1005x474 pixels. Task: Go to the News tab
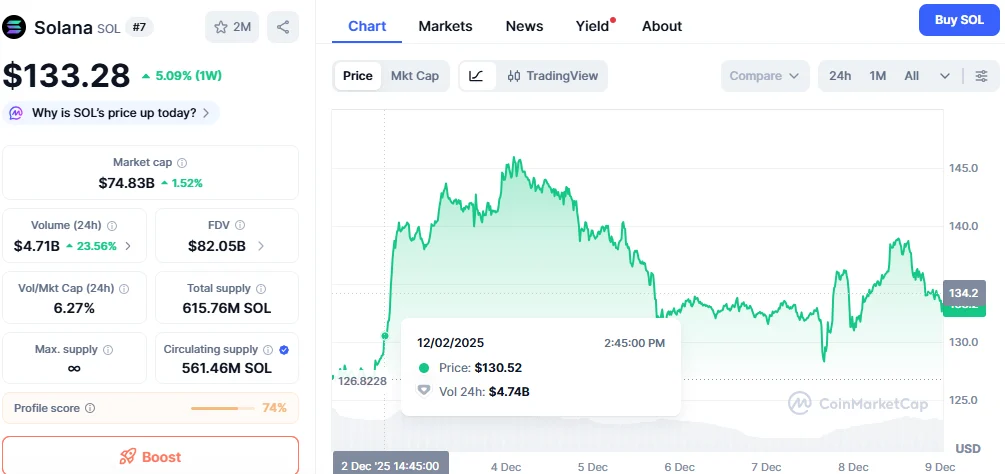pyautogui.click(x=524, y=26)
